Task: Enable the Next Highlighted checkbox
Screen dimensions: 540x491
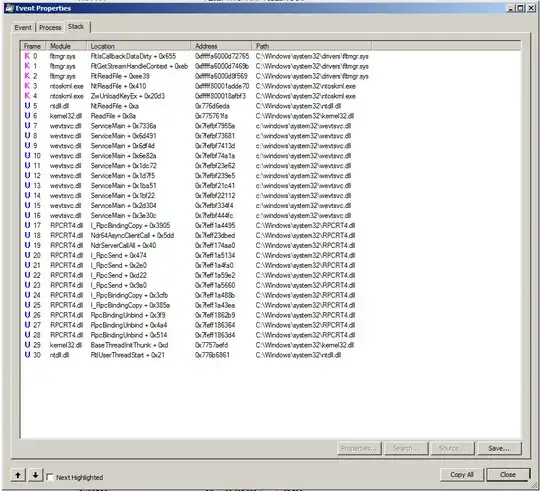Action: (x=50, y=477)
